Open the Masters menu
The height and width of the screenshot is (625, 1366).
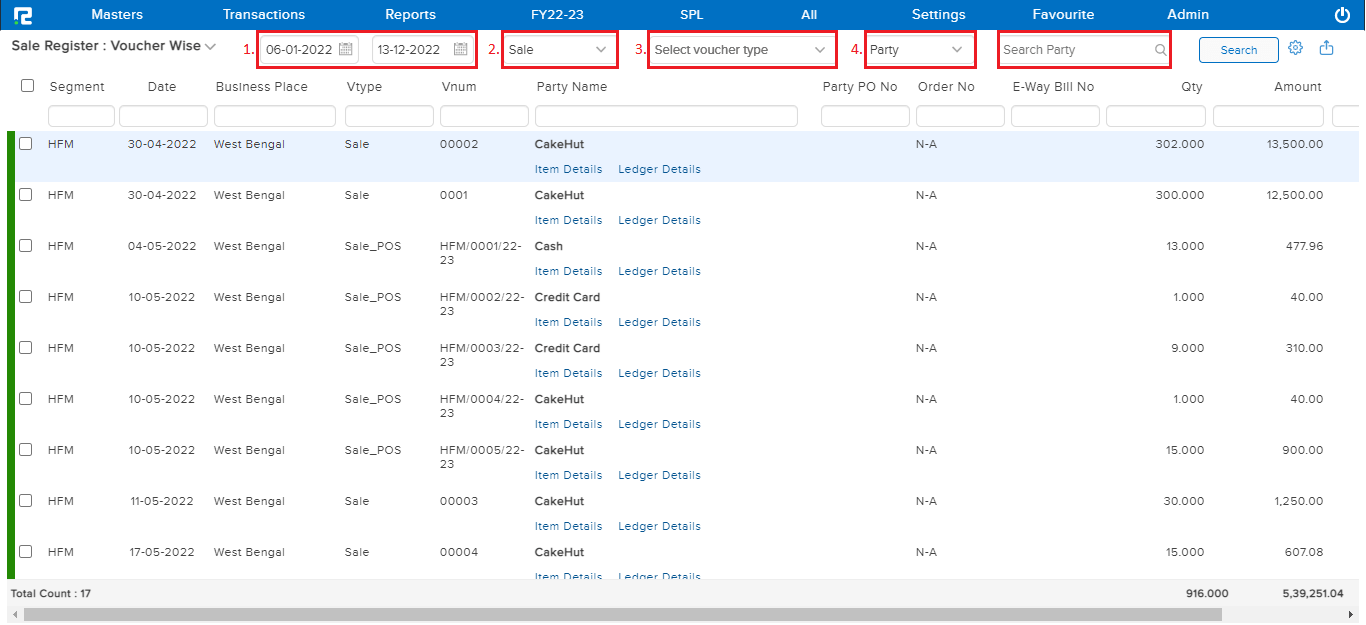[117, 15]
